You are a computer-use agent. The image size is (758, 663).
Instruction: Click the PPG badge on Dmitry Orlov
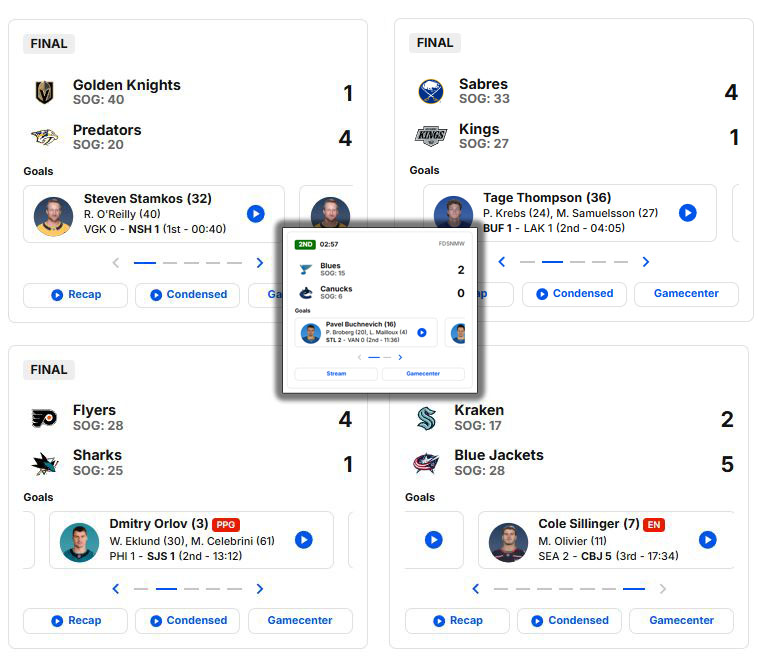pos(226,525)
